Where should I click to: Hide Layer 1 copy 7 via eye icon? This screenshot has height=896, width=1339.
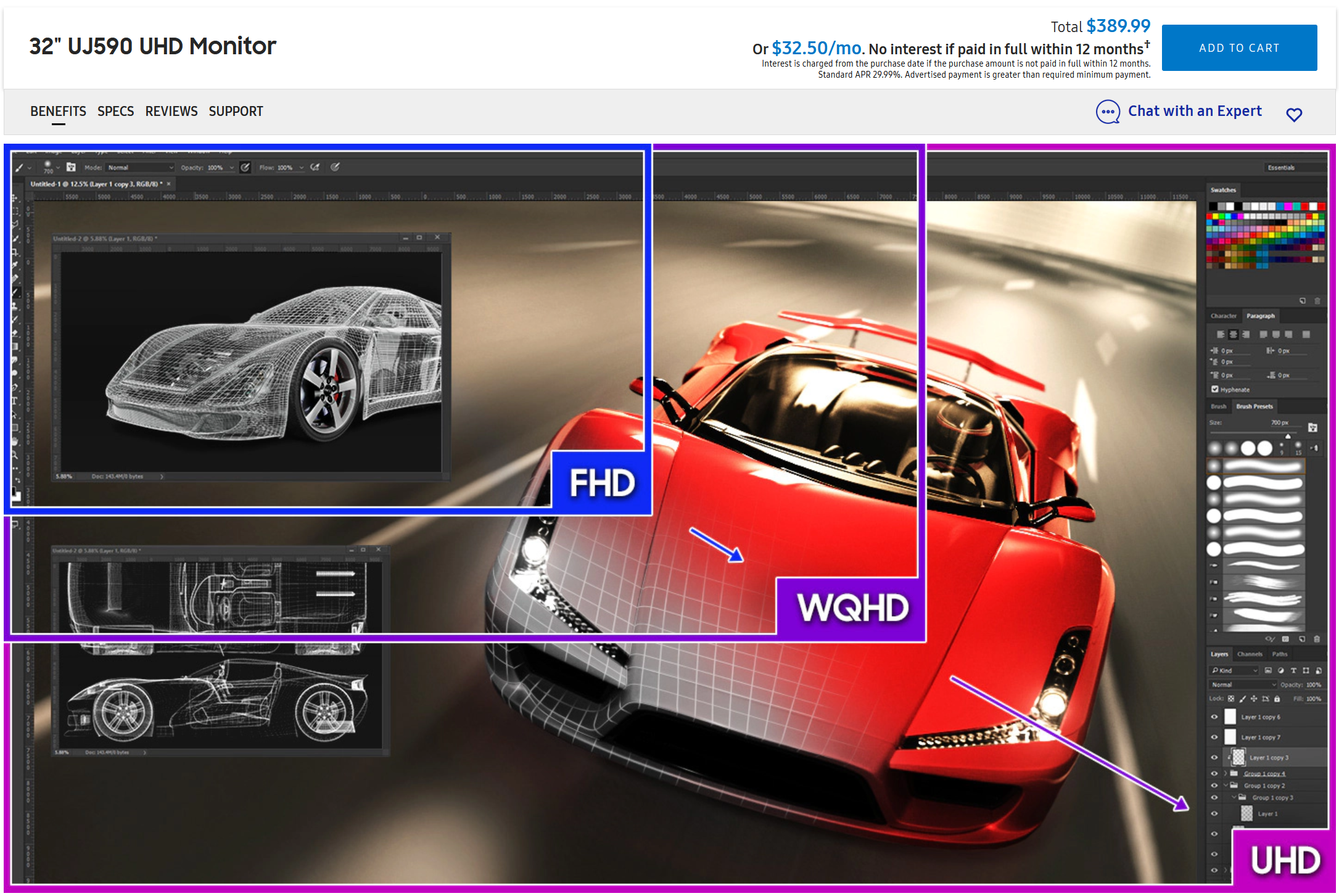tap(1214, 738)
